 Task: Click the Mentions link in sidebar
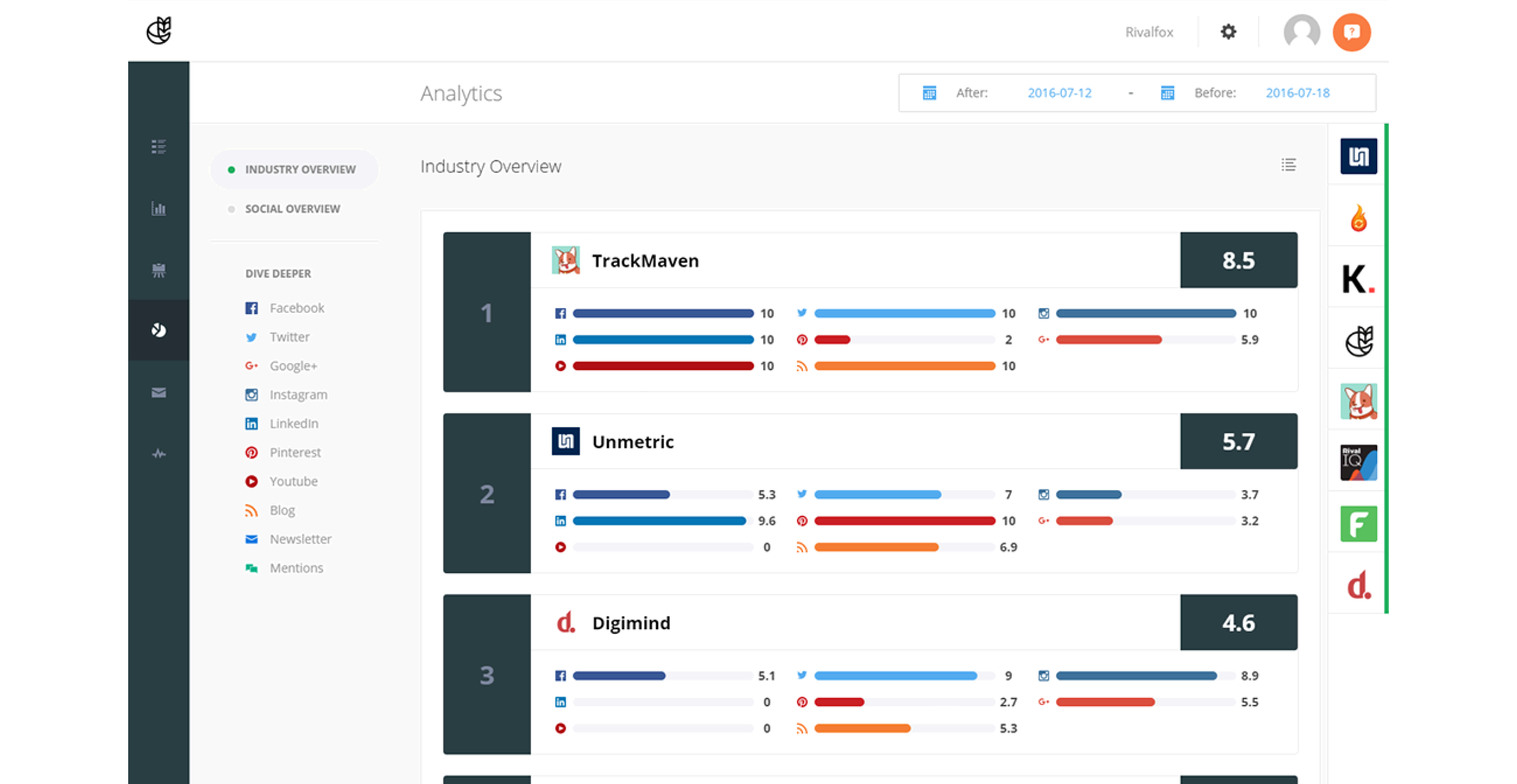tap(296, 567)
